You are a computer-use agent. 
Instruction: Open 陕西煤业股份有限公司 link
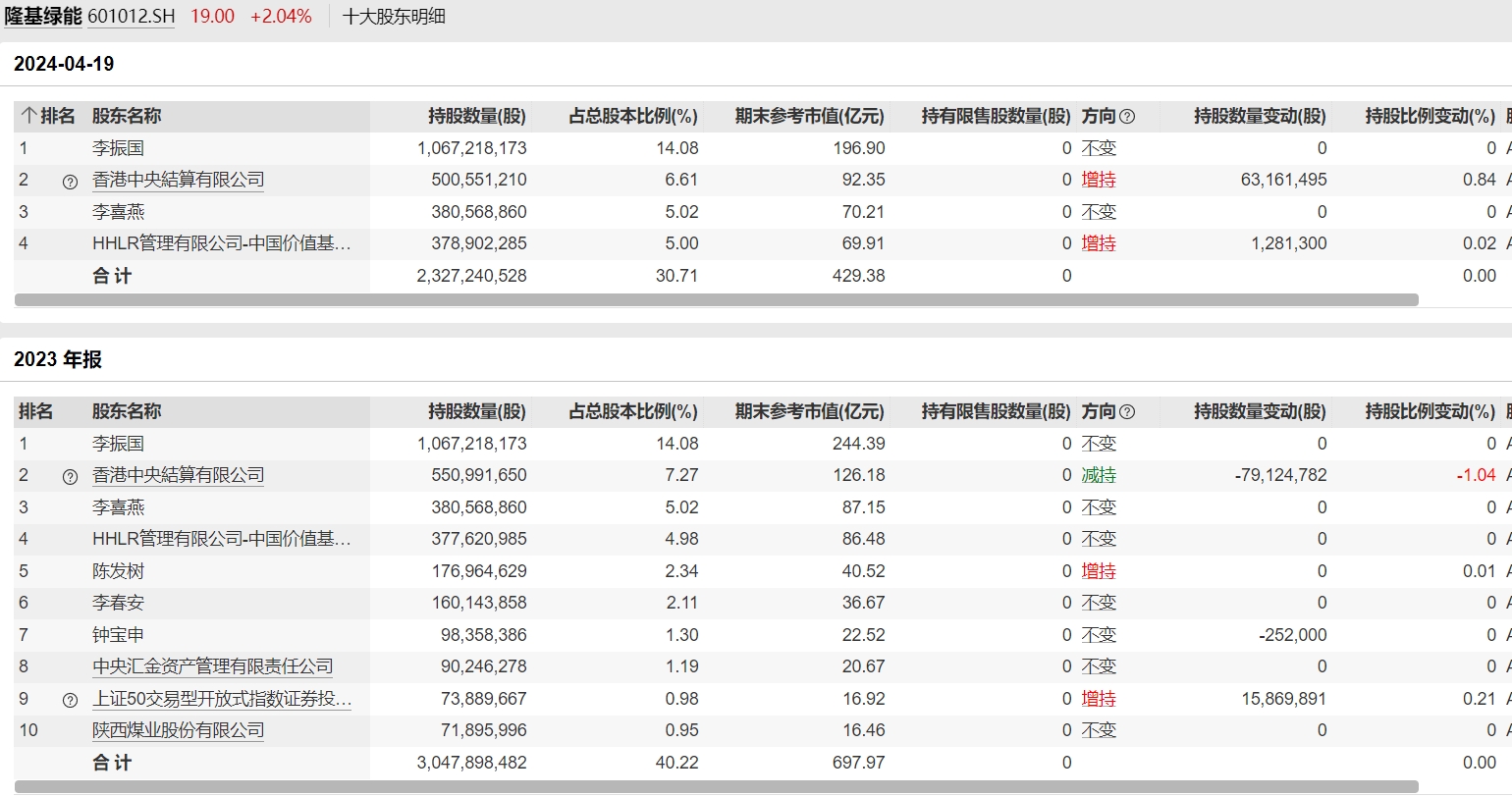coord(179,730)
